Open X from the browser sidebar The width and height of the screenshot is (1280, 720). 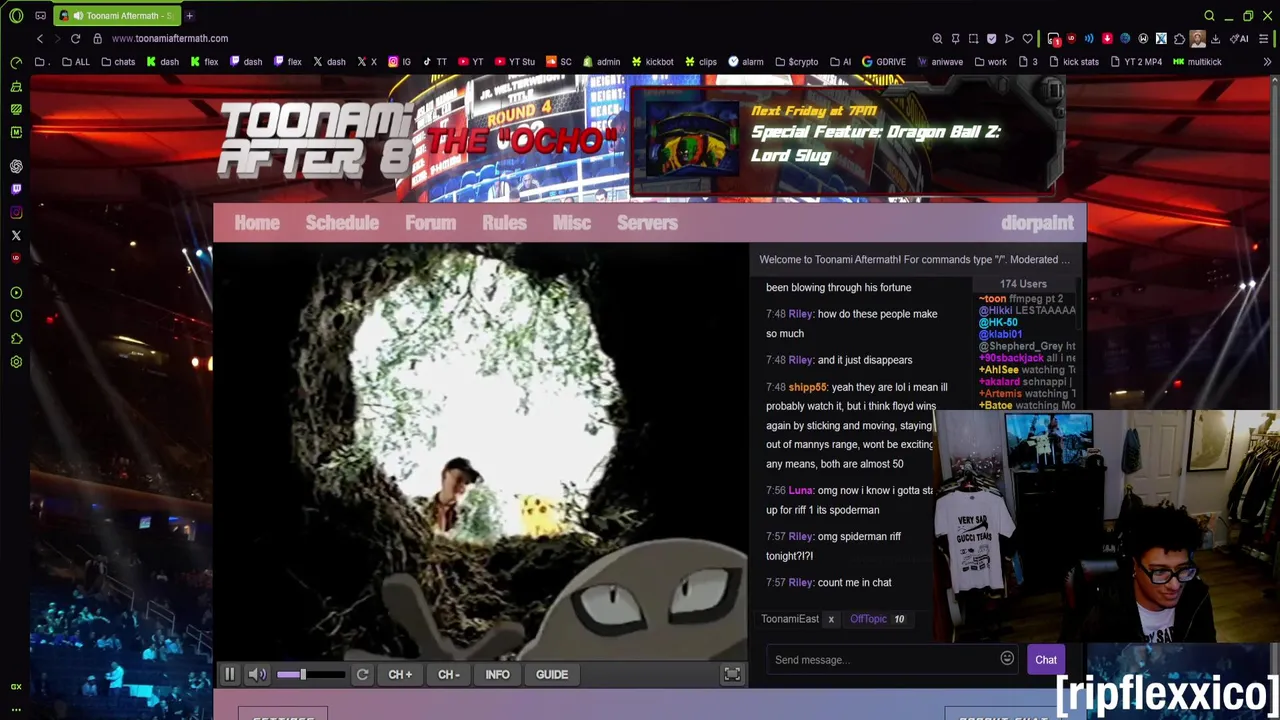[x=16, y=235]
